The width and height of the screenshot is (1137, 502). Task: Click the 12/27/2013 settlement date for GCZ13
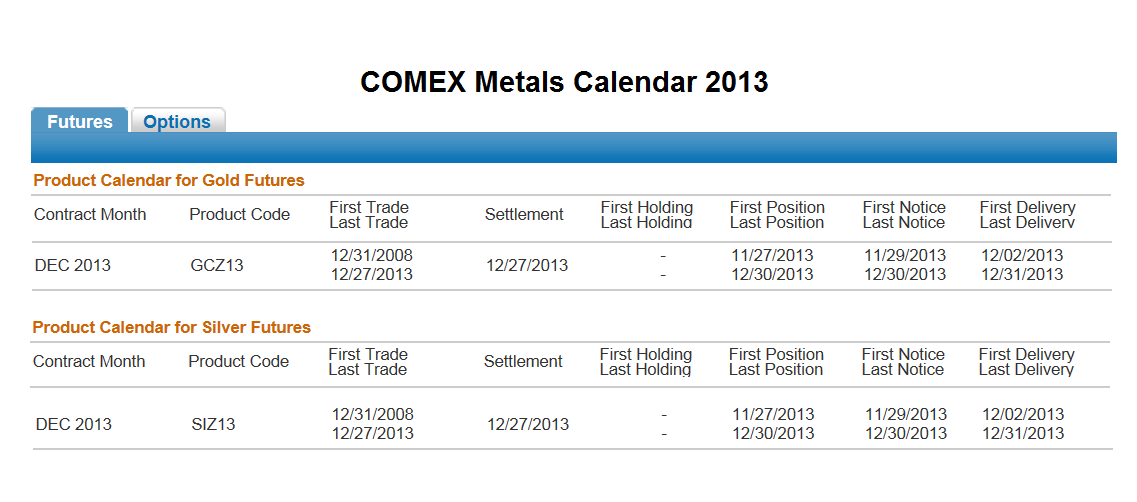pyautogui.click(x=527, y=265)
